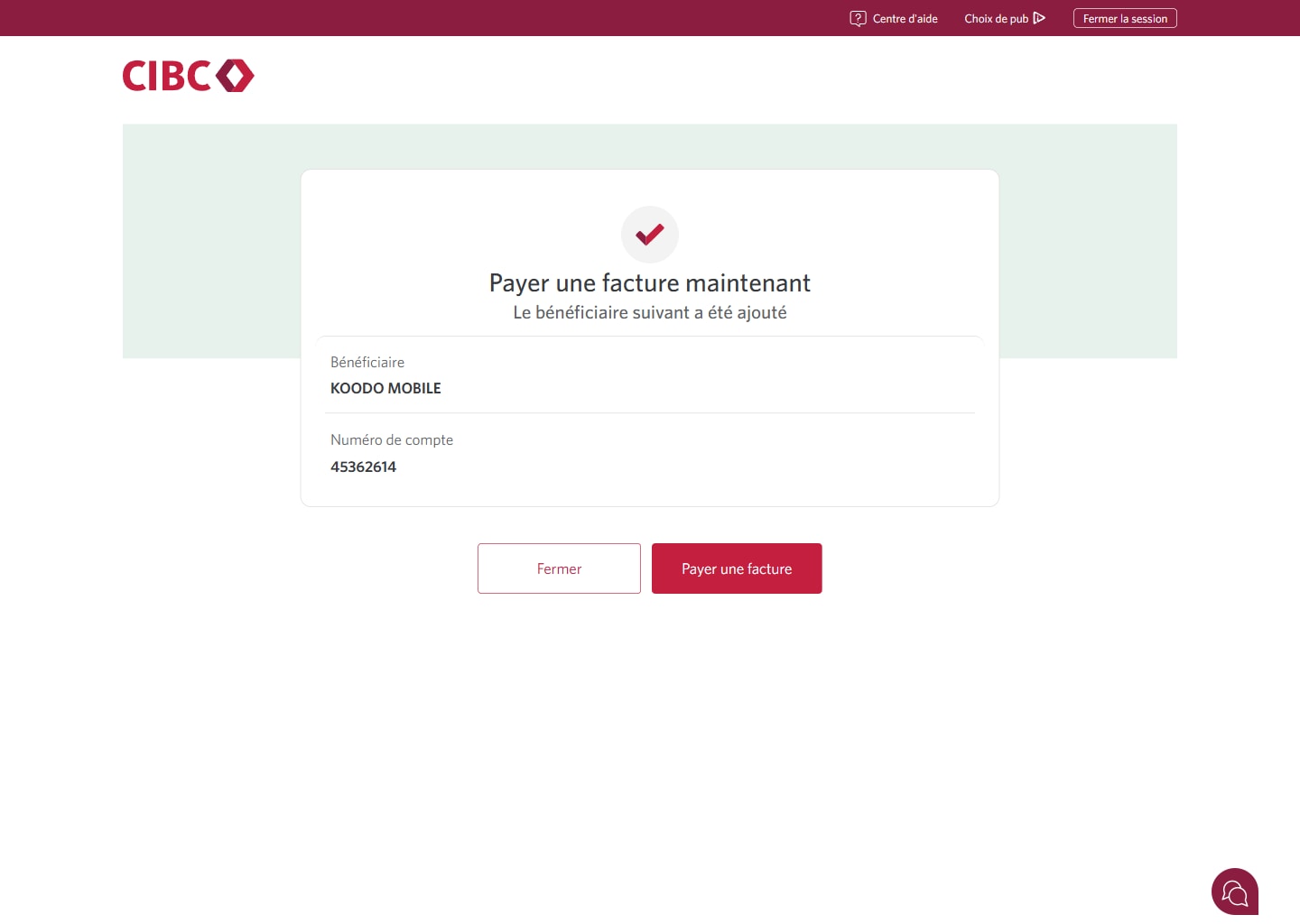Select account number 45362614
Image resolution: width=1300 pixels, height=924 pixels.
(363, 467)
